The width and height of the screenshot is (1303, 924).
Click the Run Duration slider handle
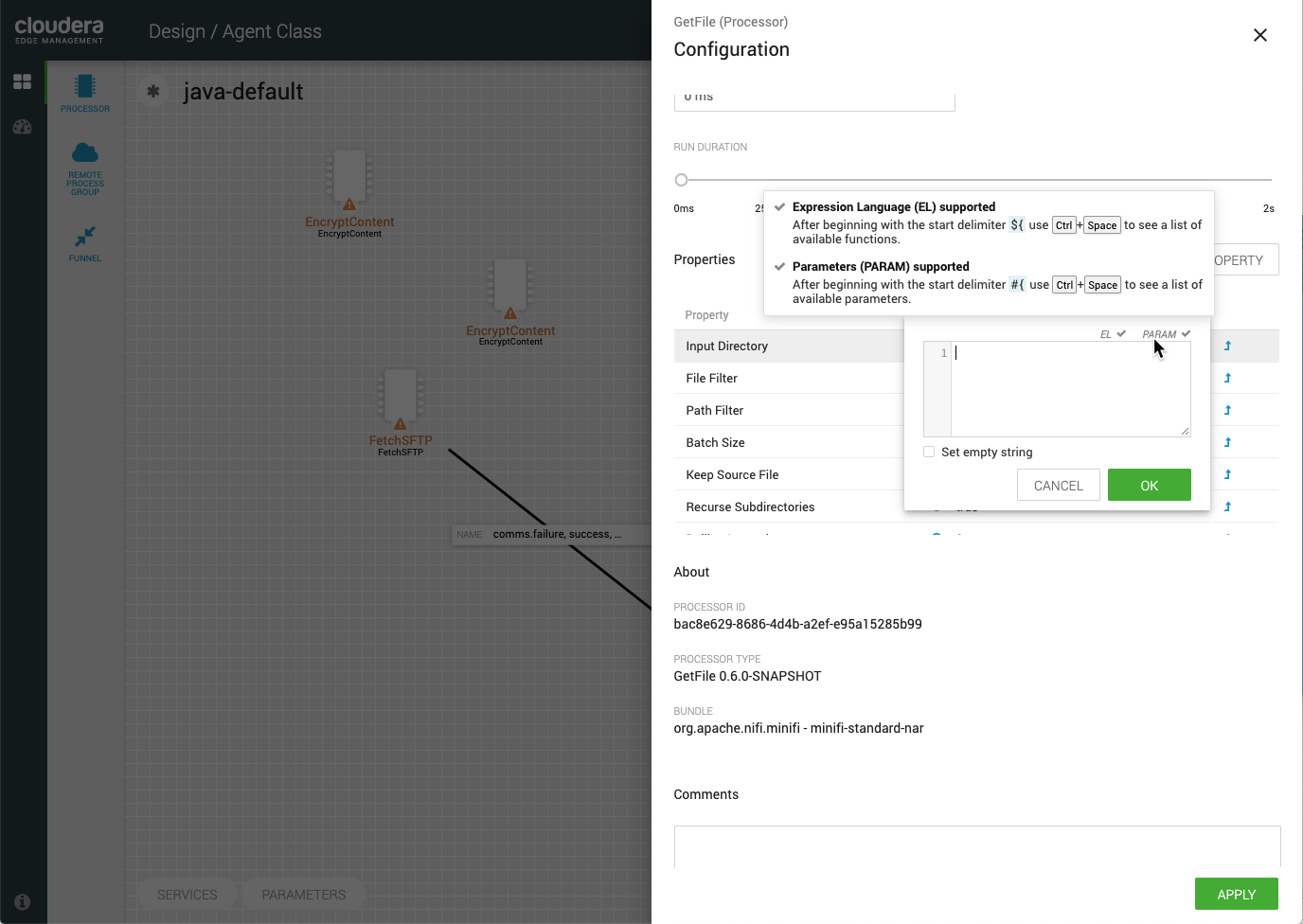click(681, 180)
